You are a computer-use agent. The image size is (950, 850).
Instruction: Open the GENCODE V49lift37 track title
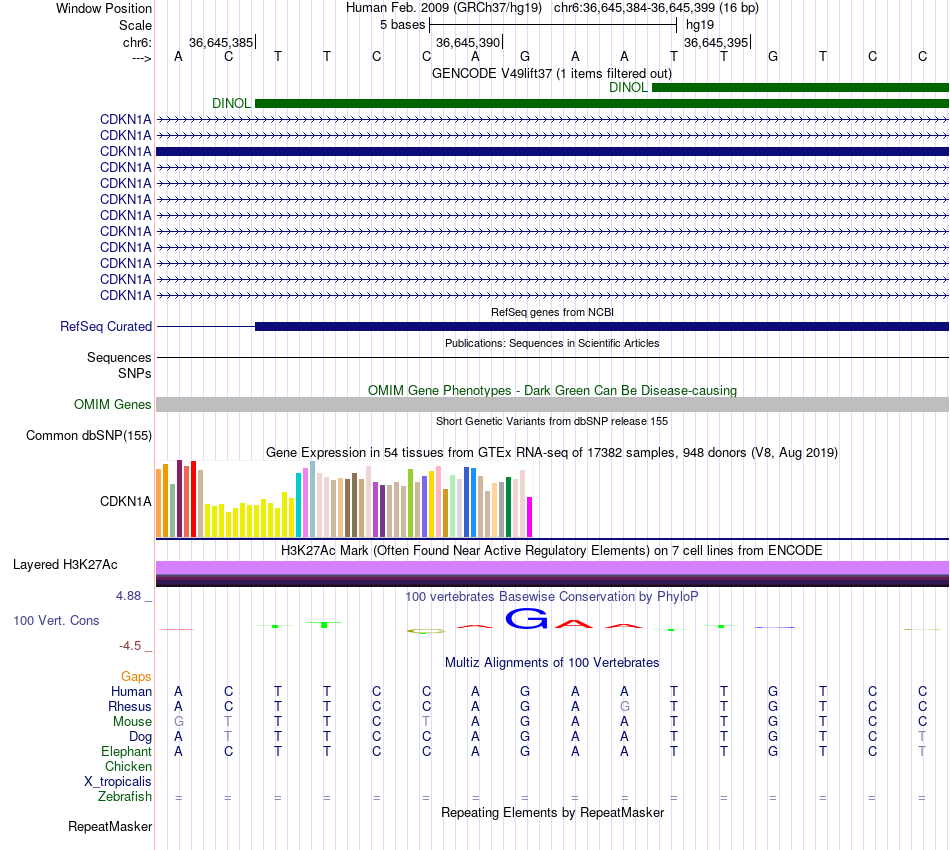pyautogui.click(x=552, y=73)
